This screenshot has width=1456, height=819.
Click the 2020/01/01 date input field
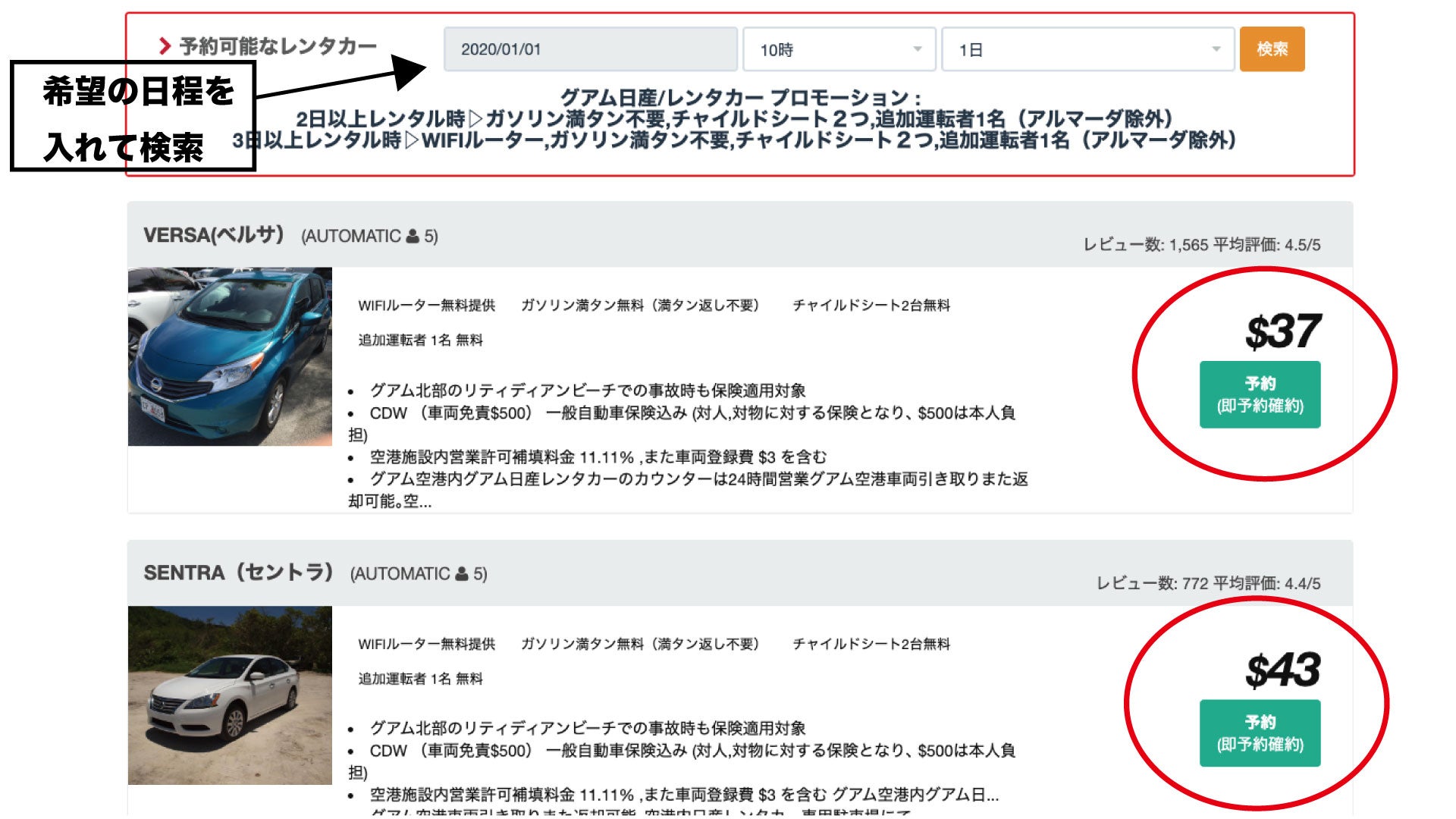click(x=590, y=49)
